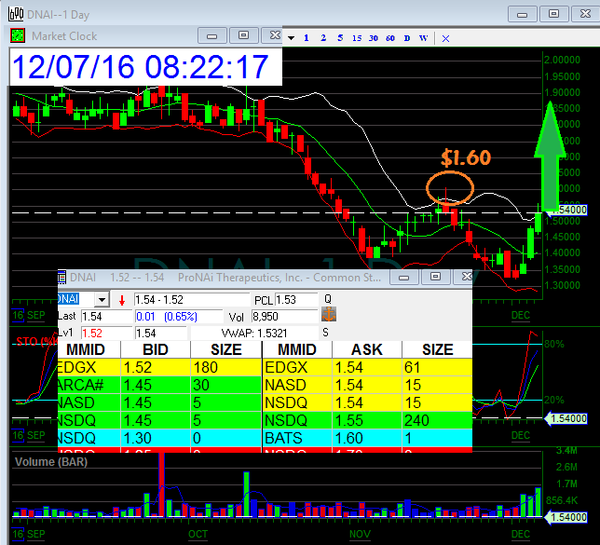Select the Daily (D) timeframe
Screen dimensions: 600x545
point(407,37)
